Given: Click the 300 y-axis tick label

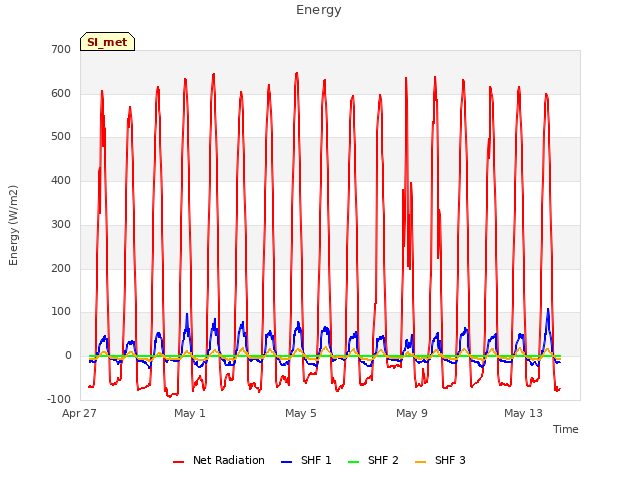Looking at the screenshot, I should (61, 224).
